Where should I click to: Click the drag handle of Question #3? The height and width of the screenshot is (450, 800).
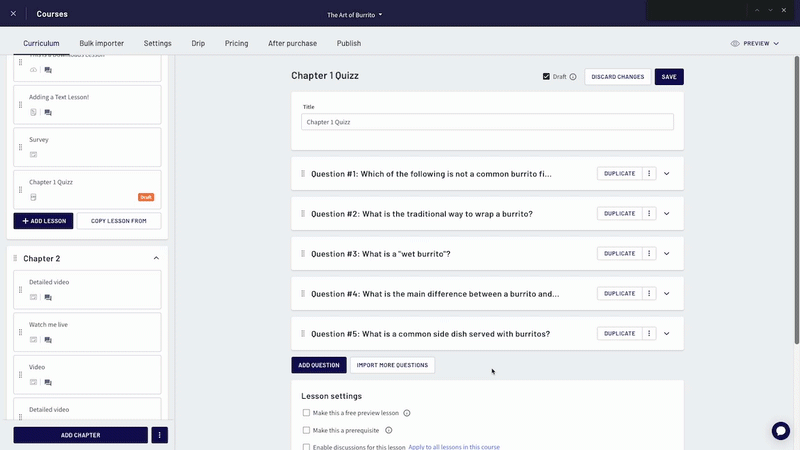[x=303, y=253]
